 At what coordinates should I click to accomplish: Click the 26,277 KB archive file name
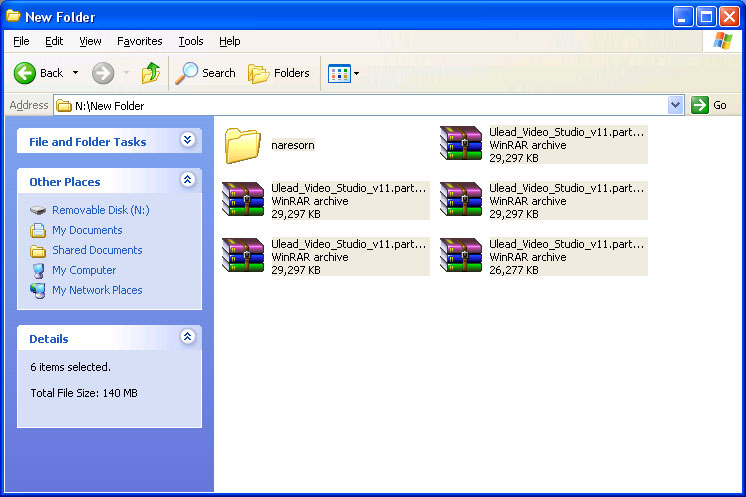567,244
